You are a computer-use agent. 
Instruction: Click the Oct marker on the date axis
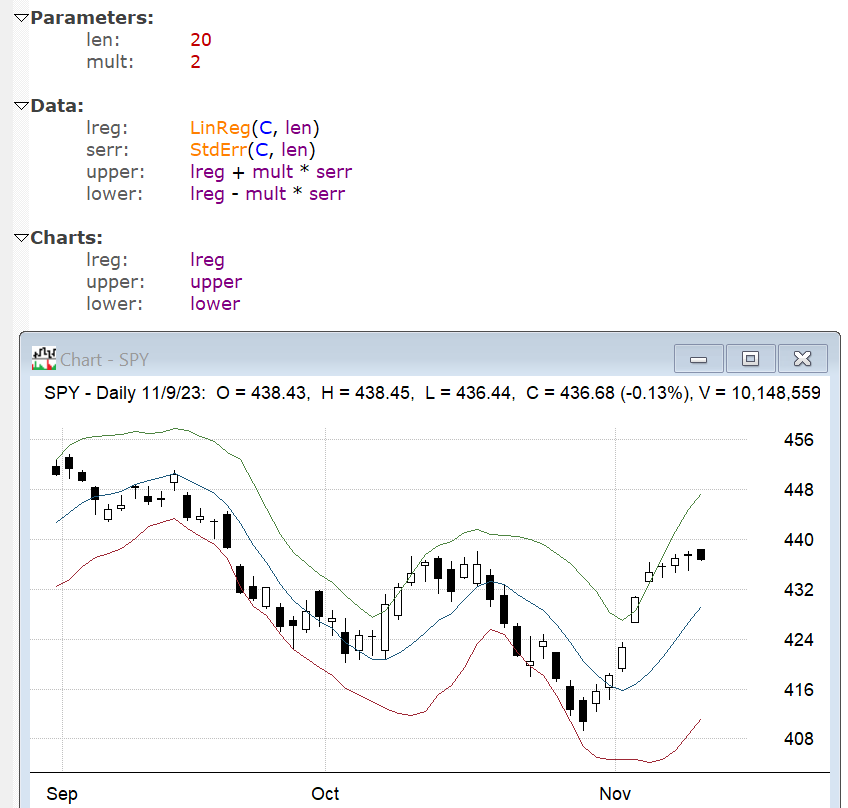tap(325, 794)
